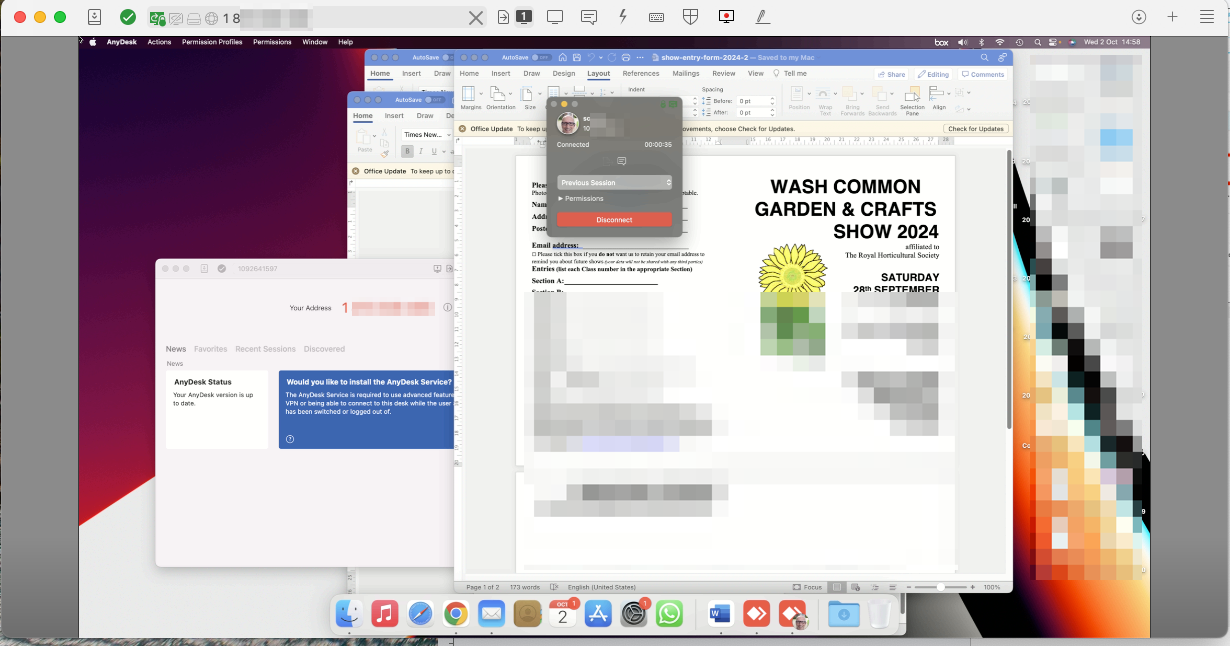Open the keyboard settings icon in AnyDesk toolbar
The width and height of the screenshot is (1230, 646).
[657, 17]
